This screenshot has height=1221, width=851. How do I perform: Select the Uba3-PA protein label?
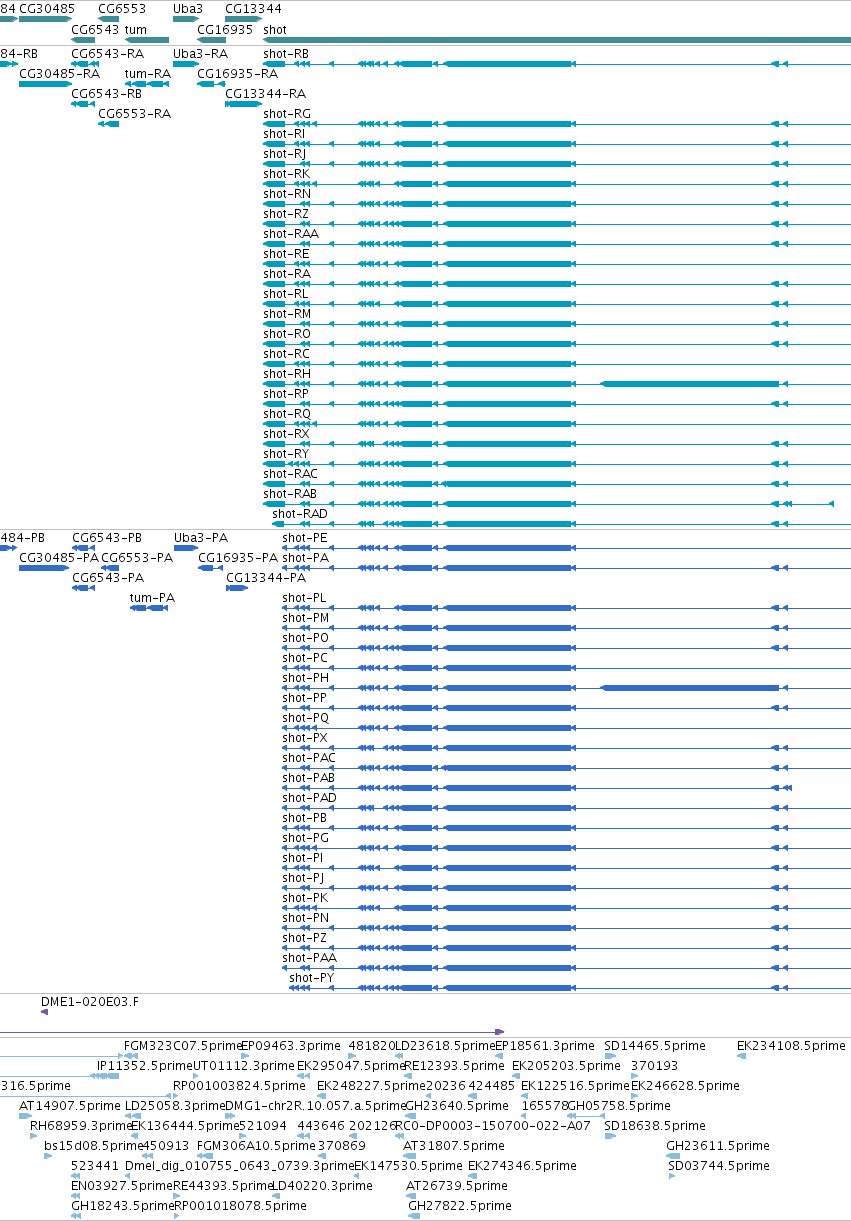click(202, 538)
